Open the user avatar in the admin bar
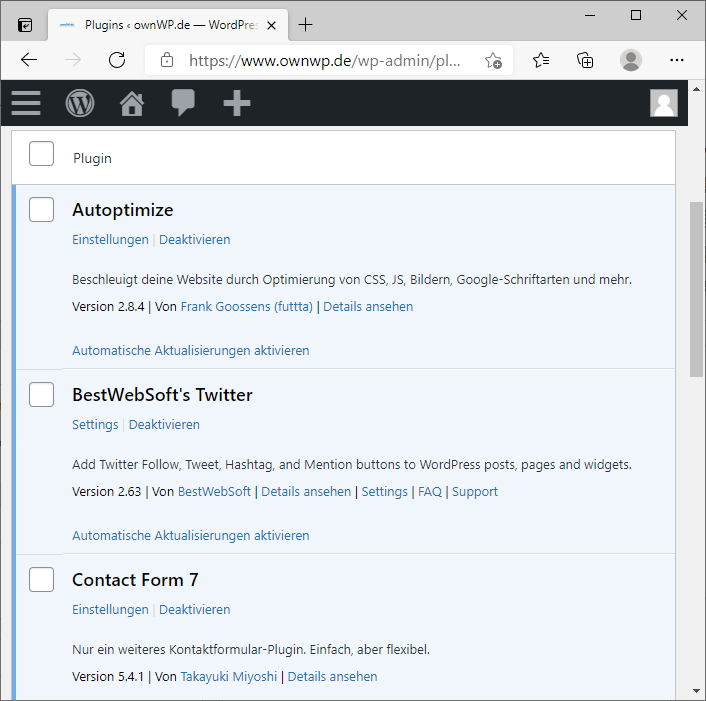The width and height of the screenshot is (706, 701). [664, 103]
